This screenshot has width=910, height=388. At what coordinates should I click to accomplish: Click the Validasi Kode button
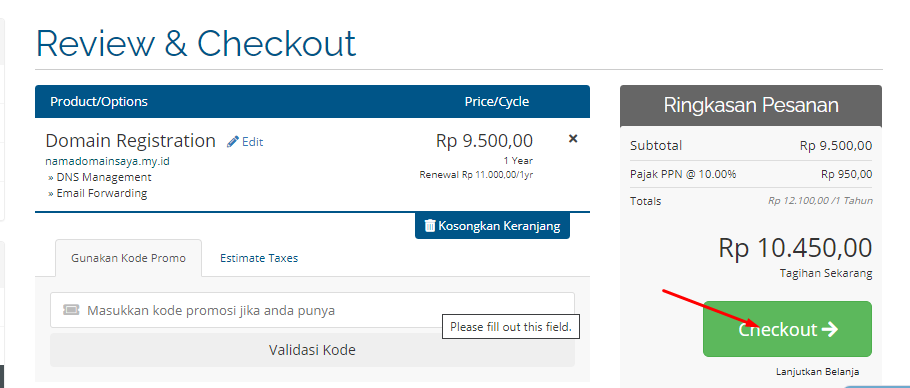[x=312, y=350]
